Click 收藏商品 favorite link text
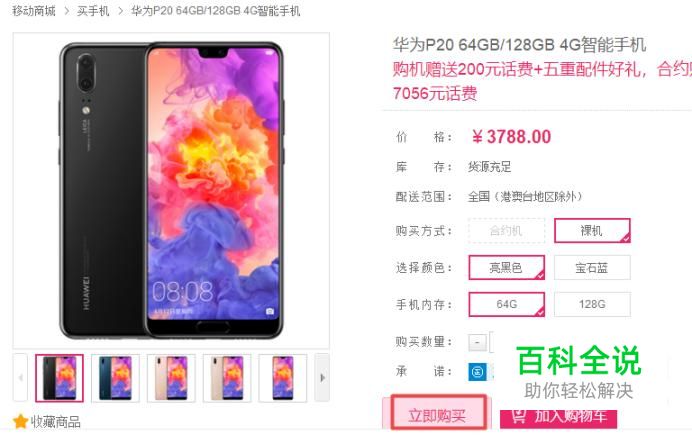 55,422
